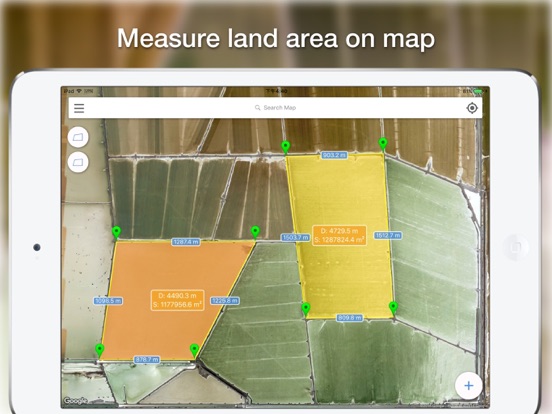The height and width of the screenshot is (414, 552).
Task: Open the hamburger menu icon
Action: (x=79, y=108)
